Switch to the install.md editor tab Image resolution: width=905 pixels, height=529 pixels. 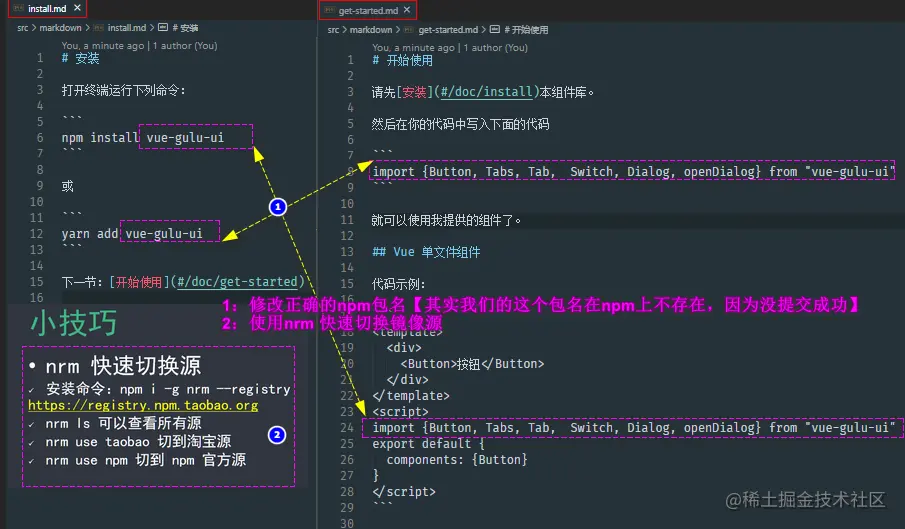click(x=47, y=9)
